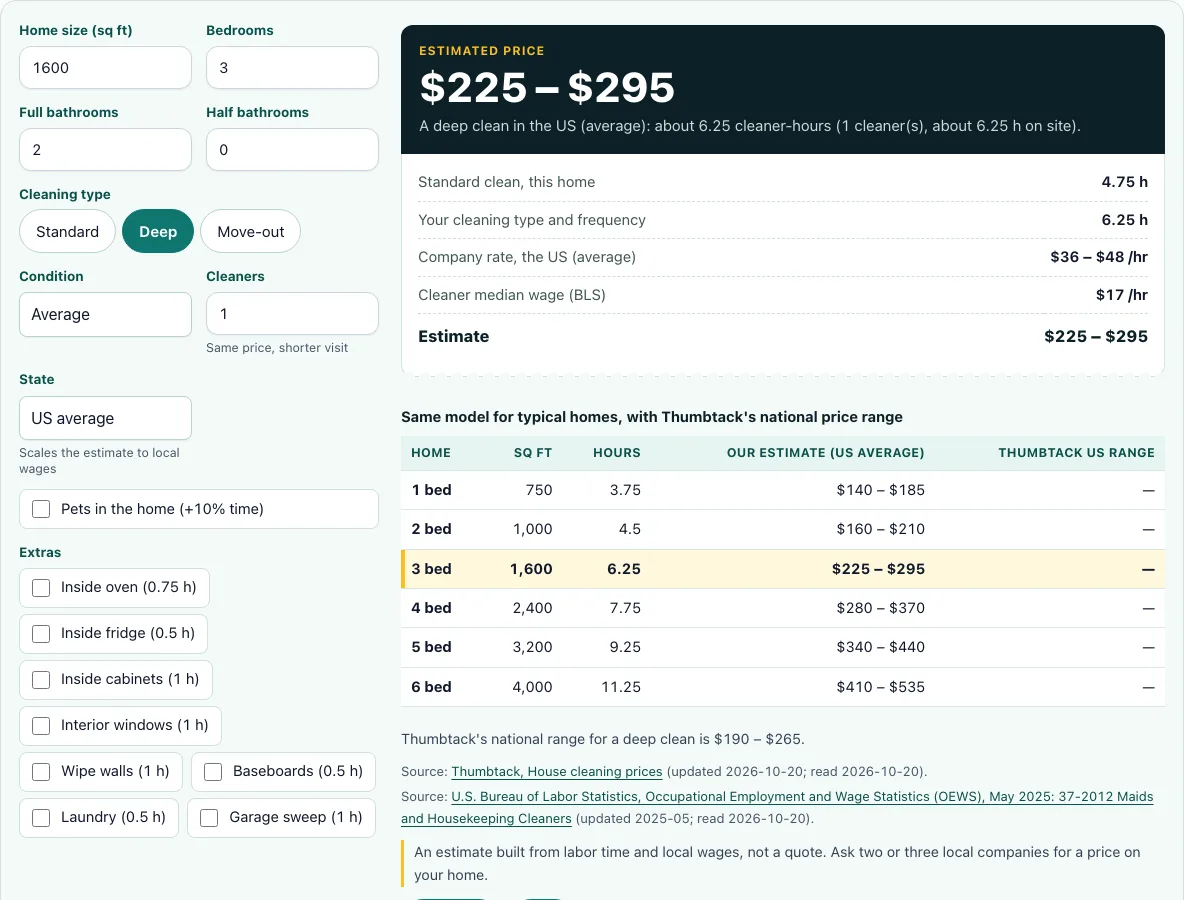Check the Wipe walls extra
Screen dimensions: 1184x900
click(x=41, y=772)
